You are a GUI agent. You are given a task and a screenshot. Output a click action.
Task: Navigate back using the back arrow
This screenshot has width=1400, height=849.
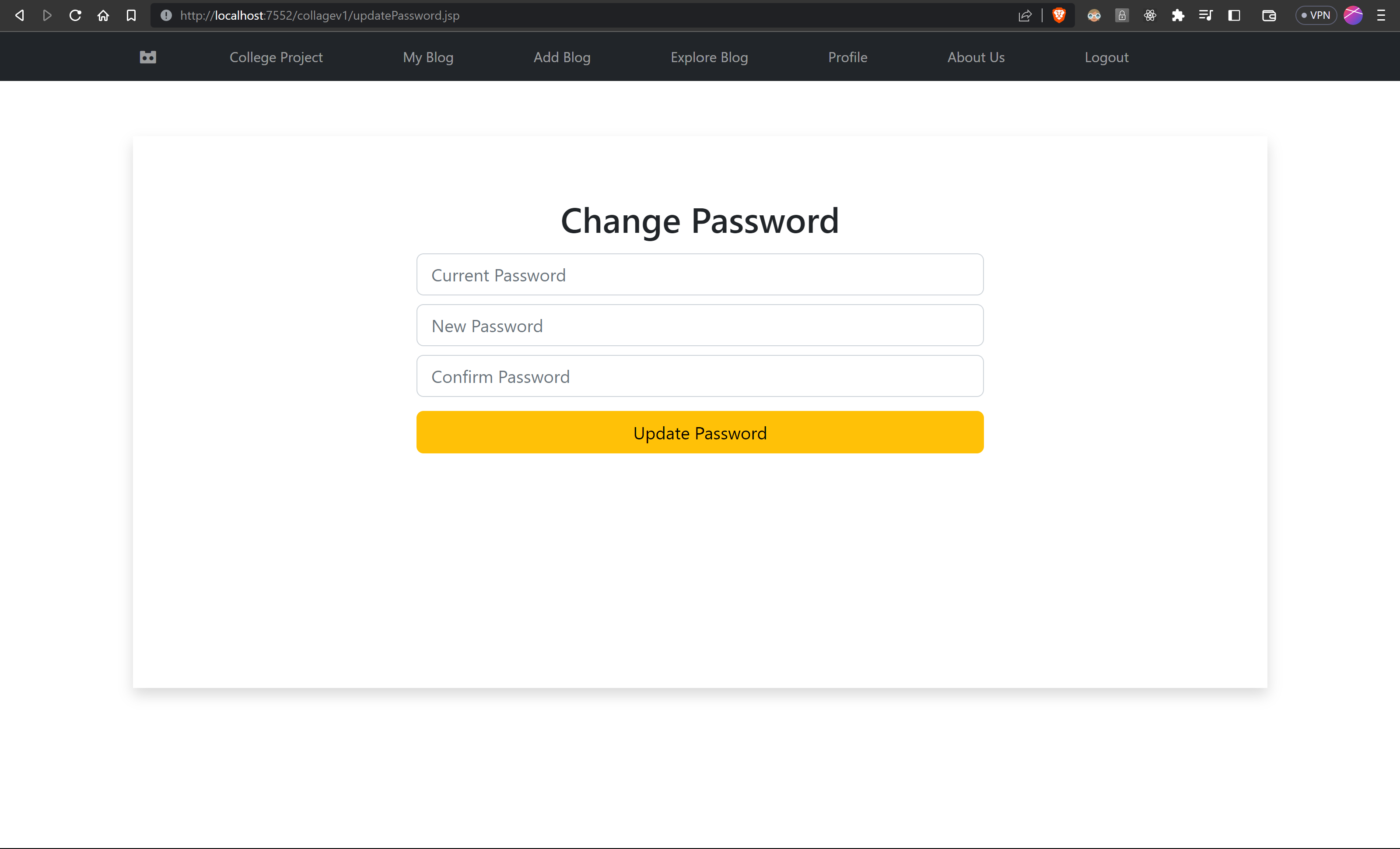point(19,15)
